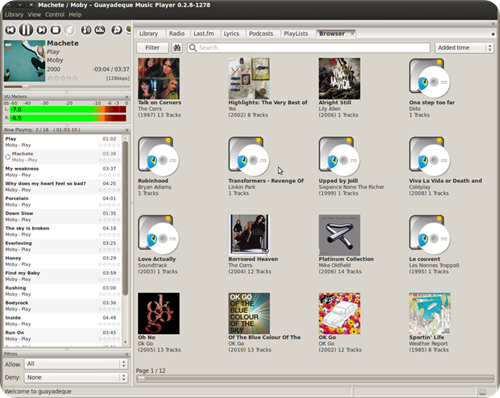Click the green volume icon
Image resolution: width=500 pixels, height=398 pixels.
[129, 30]
